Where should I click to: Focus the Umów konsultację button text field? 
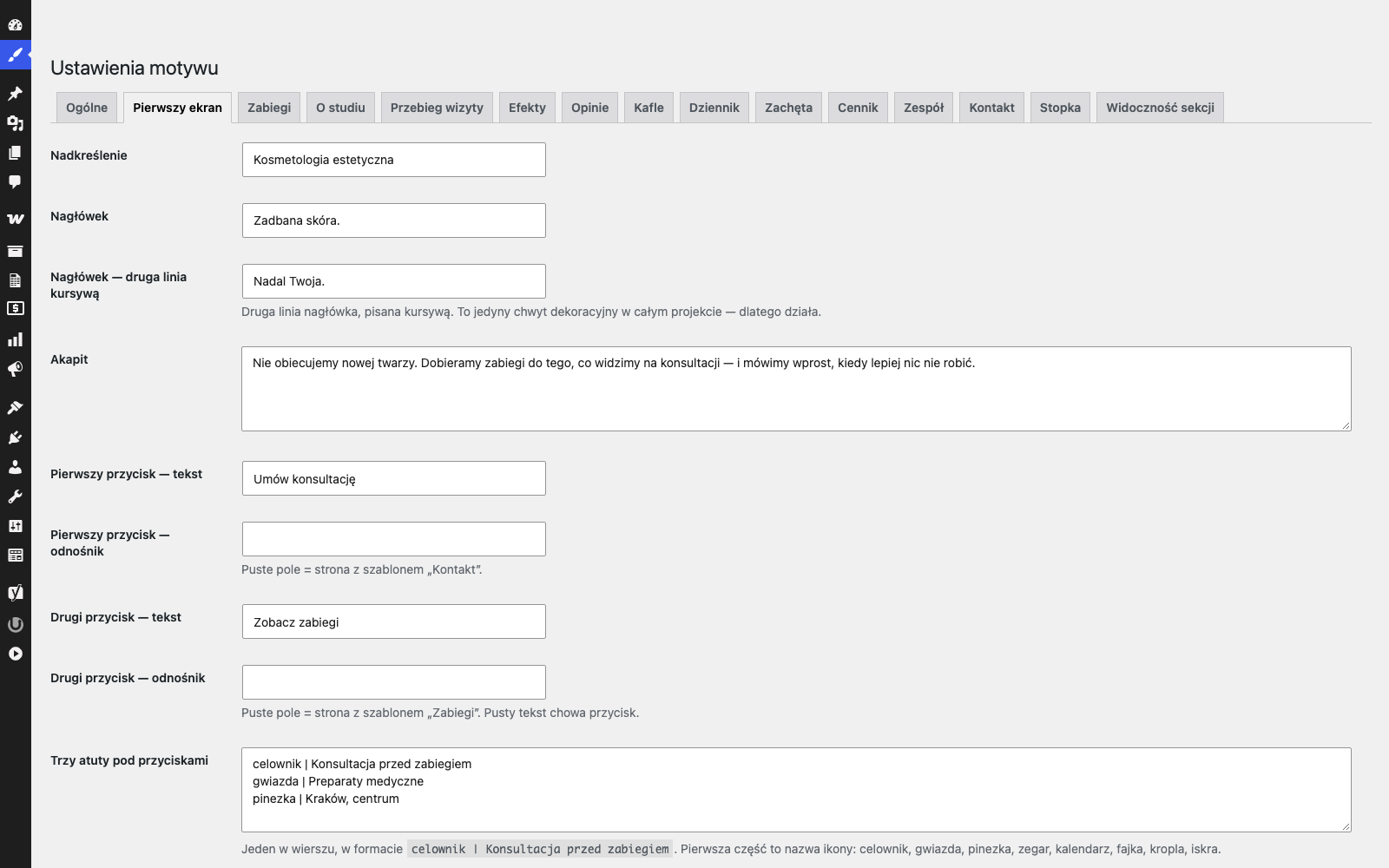pyautogui.click(x=394, y=478)
